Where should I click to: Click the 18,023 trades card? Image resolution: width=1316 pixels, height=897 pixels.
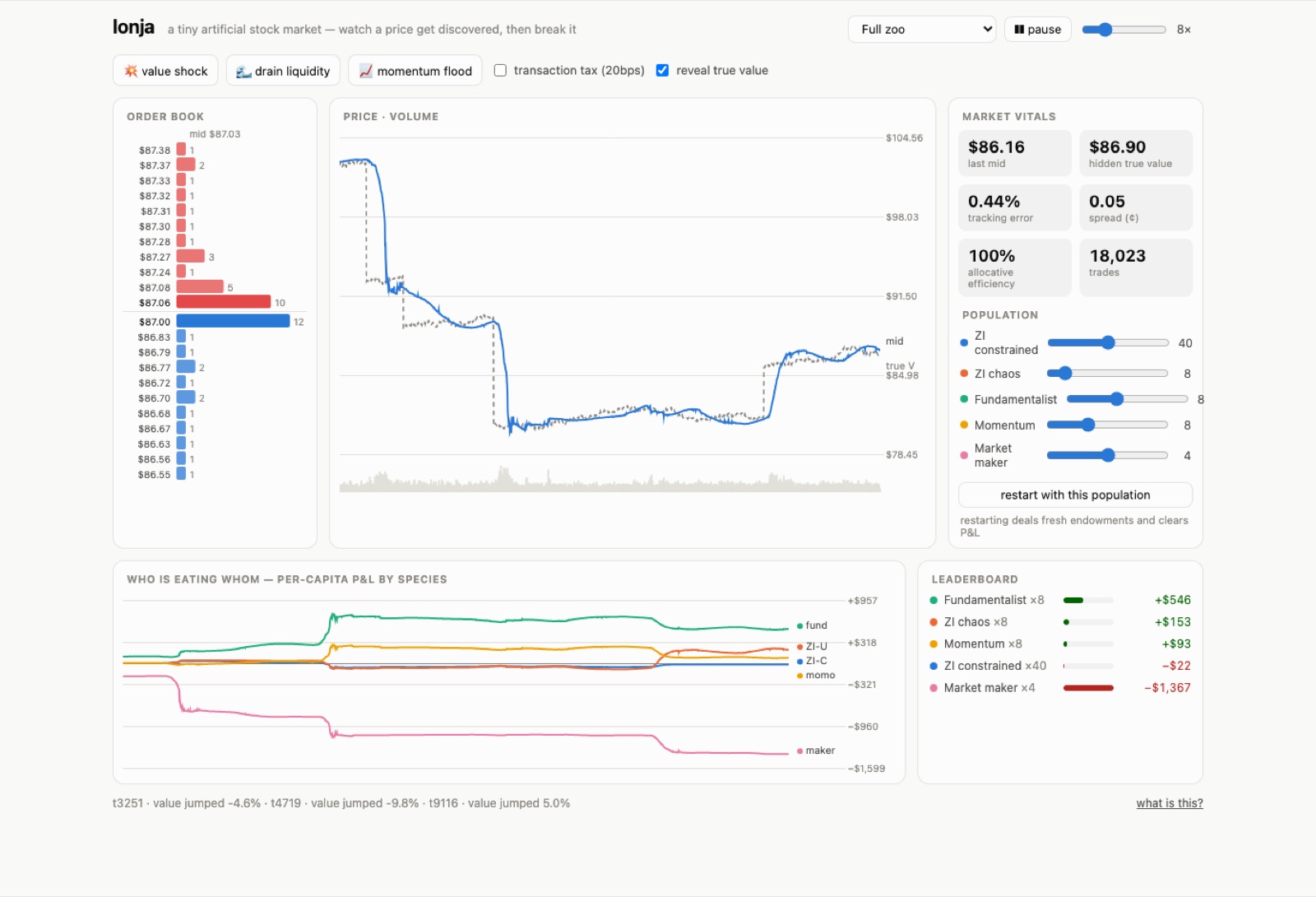[1136, 267]
